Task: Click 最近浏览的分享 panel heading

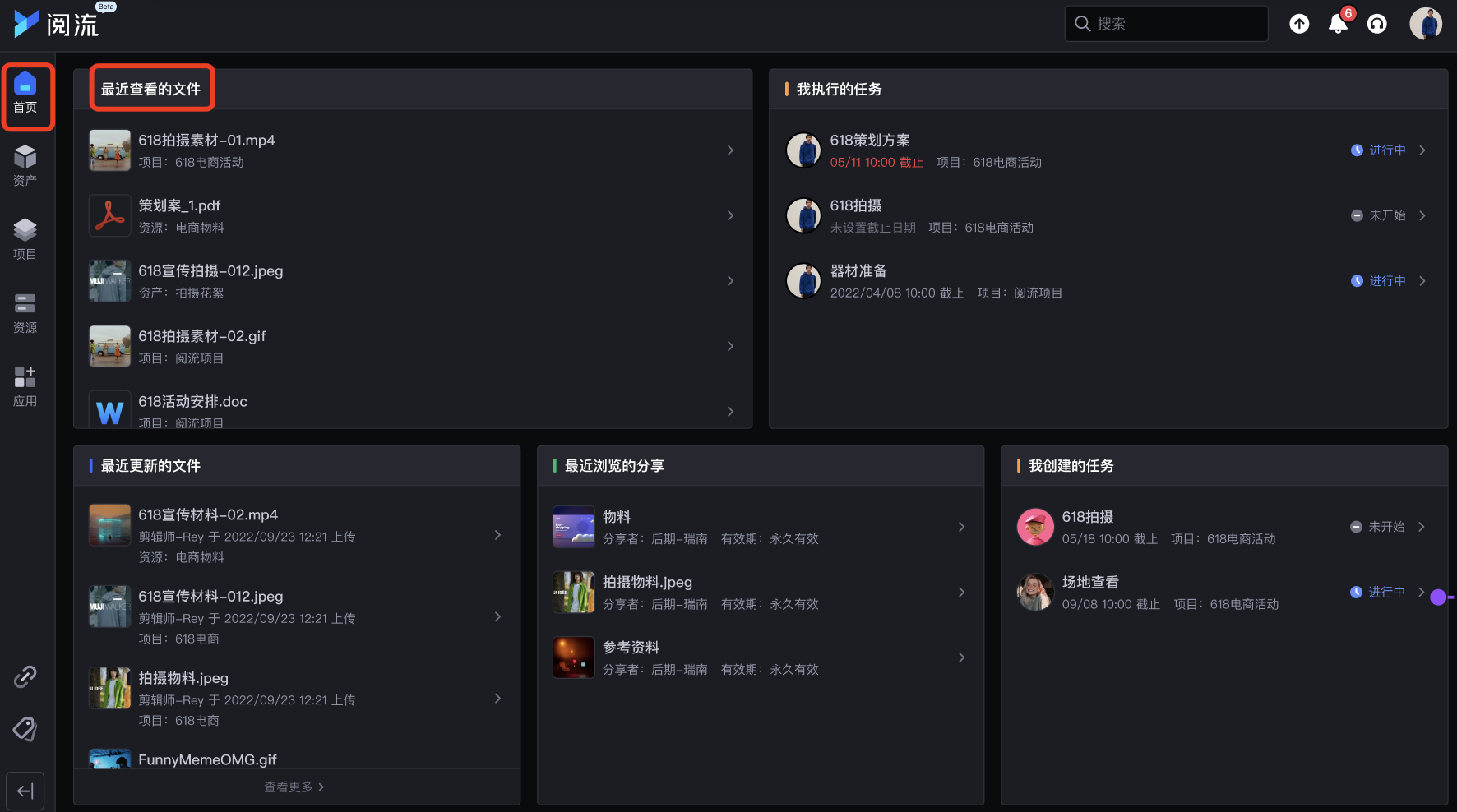Action: (614, 466)
